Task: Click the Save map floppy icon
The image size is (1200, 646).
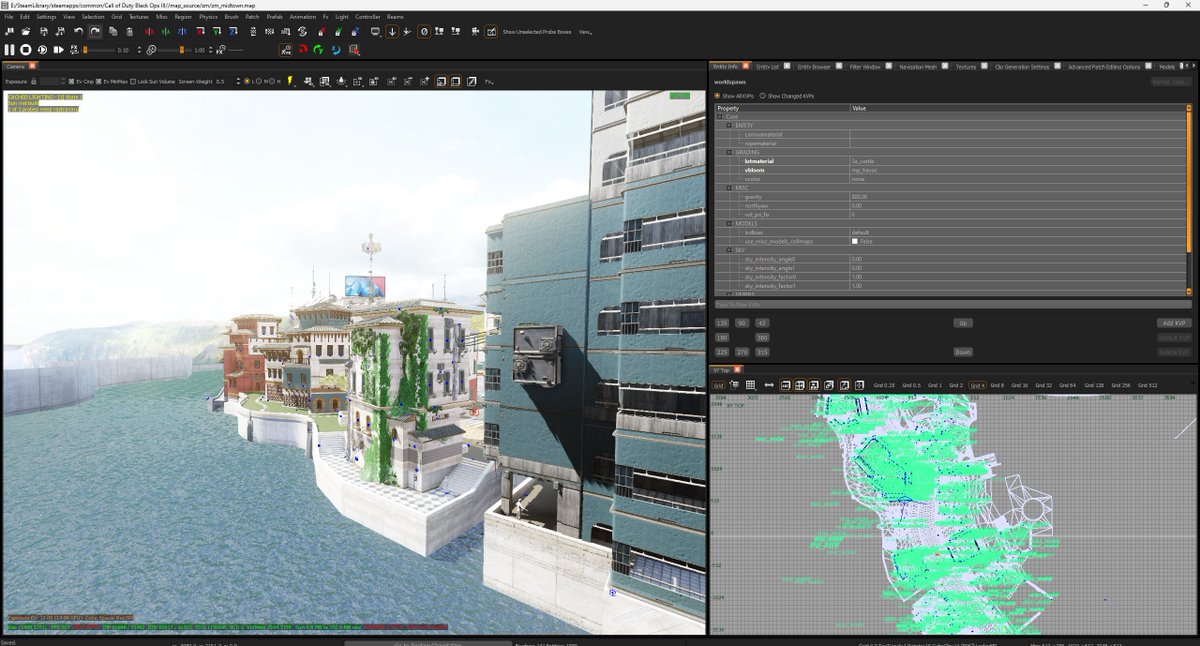Action: pyautogui.click(x=44, y=31)
